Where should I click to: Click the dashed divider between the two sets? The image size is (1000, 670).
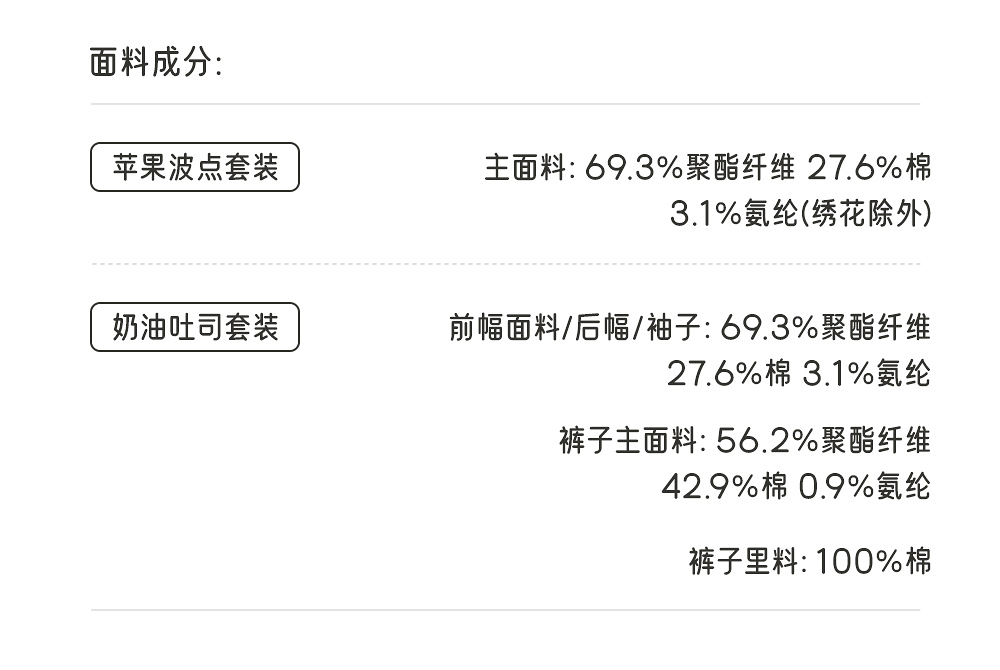click(505, 264)
